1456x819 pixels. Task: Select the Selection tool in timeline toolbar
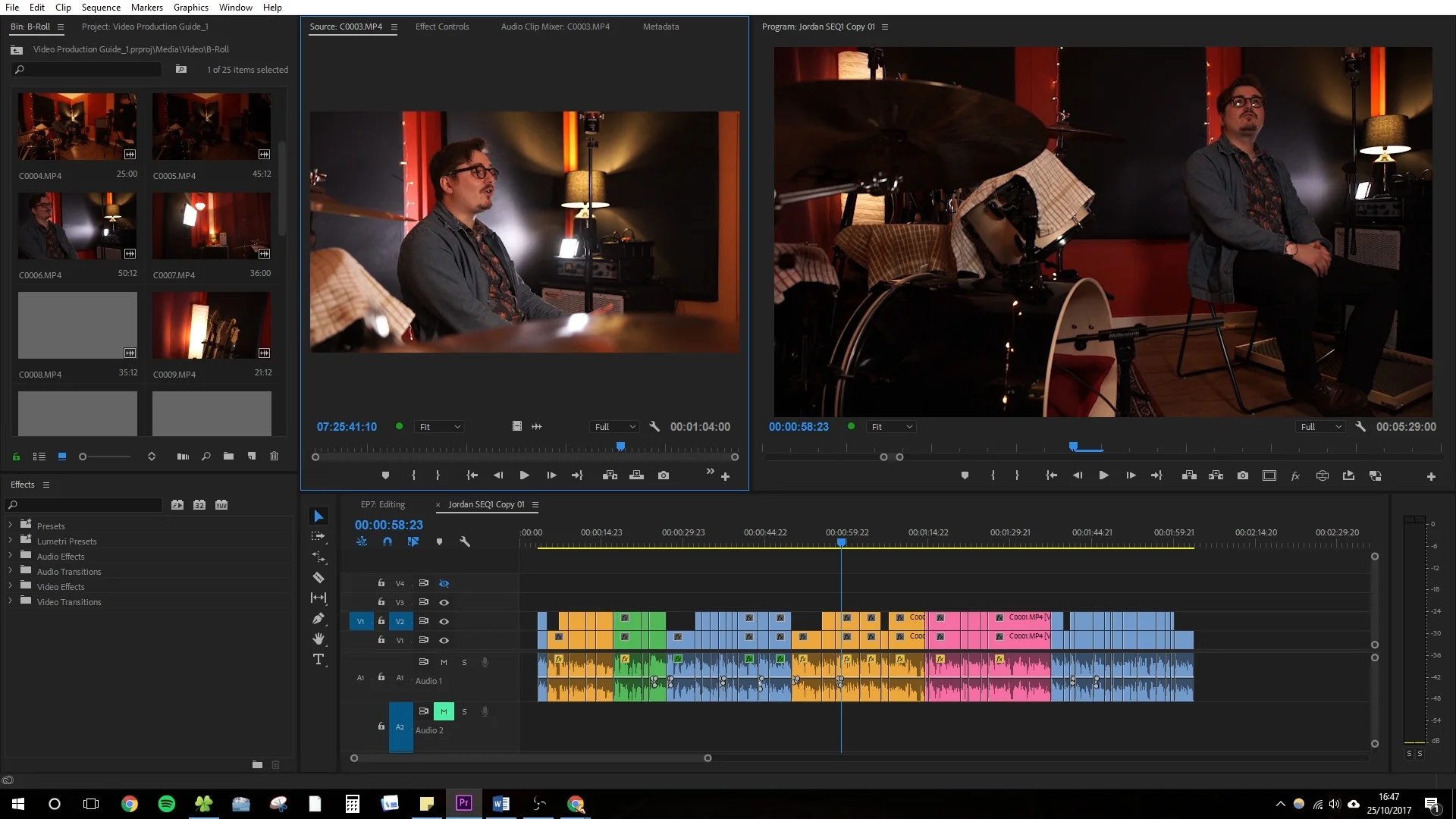pyautogui.click(x=318, y=516)
